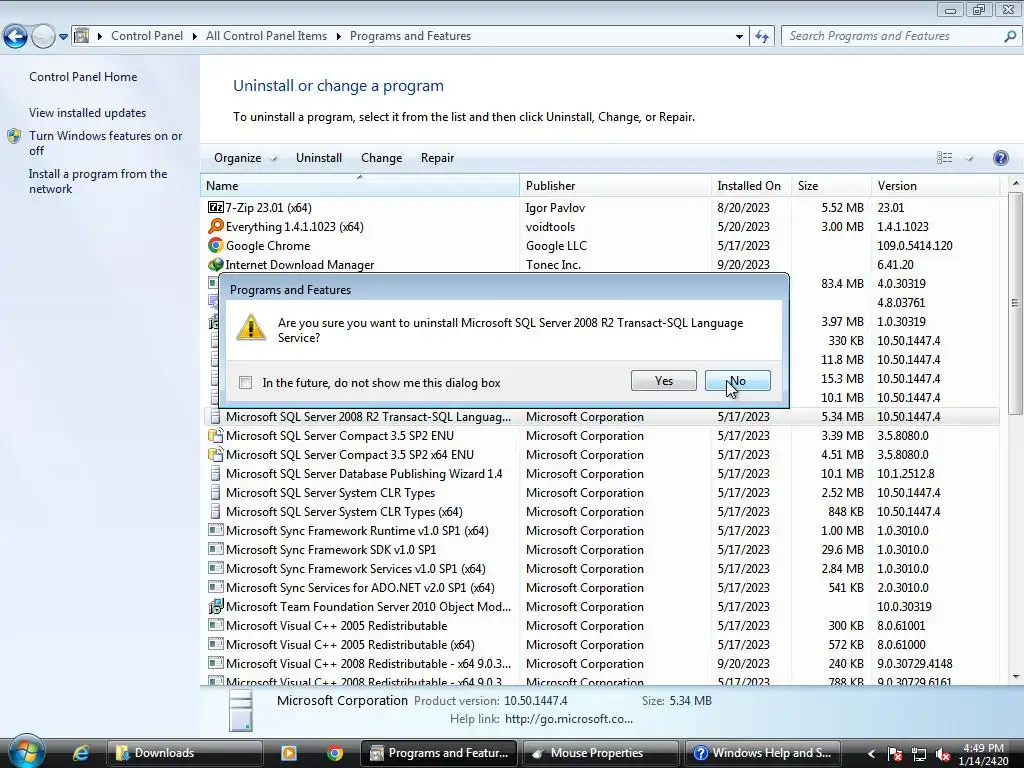Image resolution: width=1024 pixels, height=768 pixels.
Task: Click the vertical scrollbar thumb
Action: coord(1014,302)
